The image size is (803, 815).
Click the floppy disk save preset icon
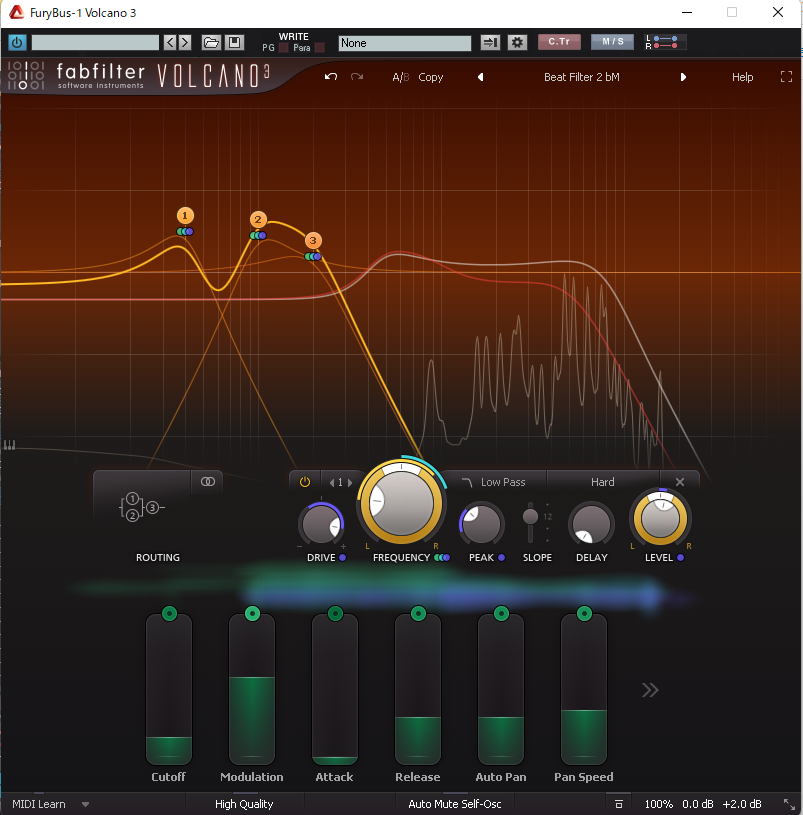tap(234, 43)
